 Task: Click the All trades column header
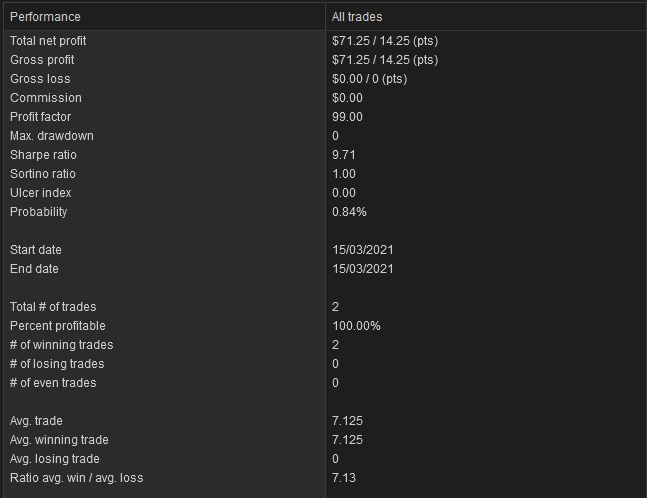(x=486, y=17)
